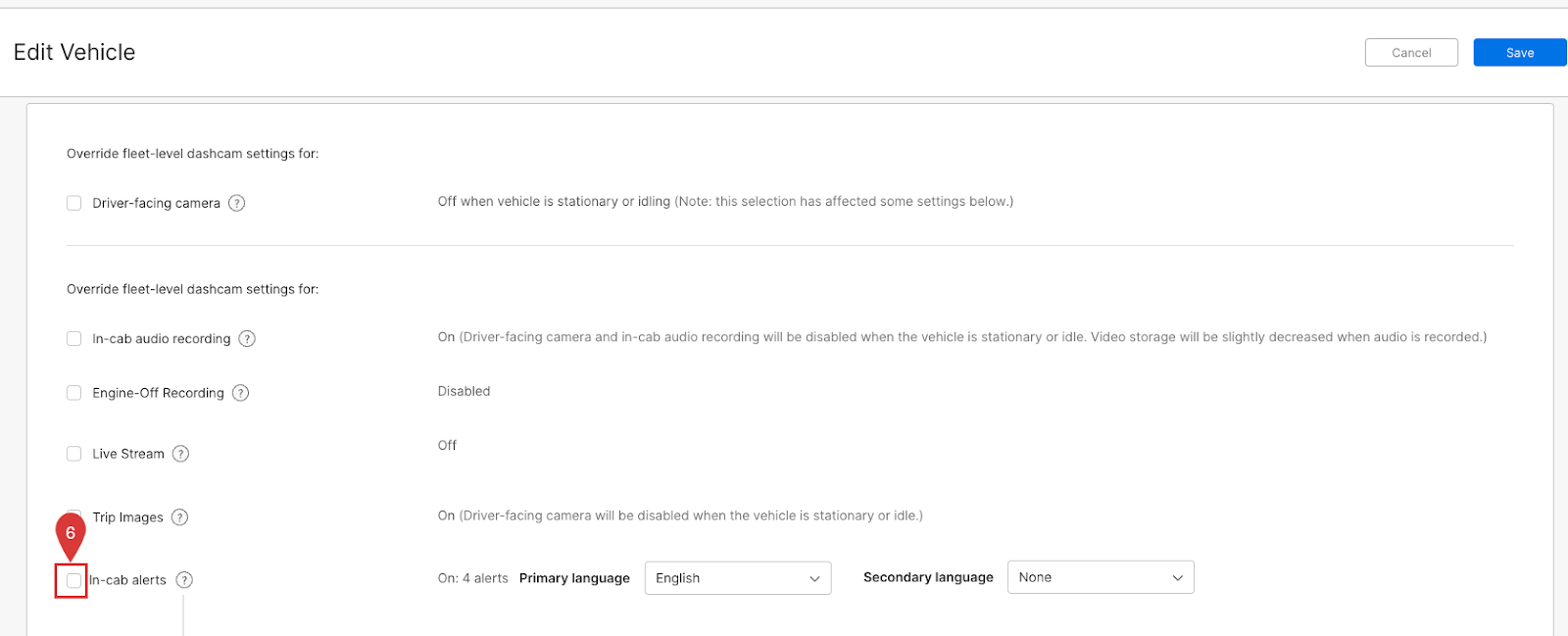Tick the Engine-Off Recording checkbox

73,393
